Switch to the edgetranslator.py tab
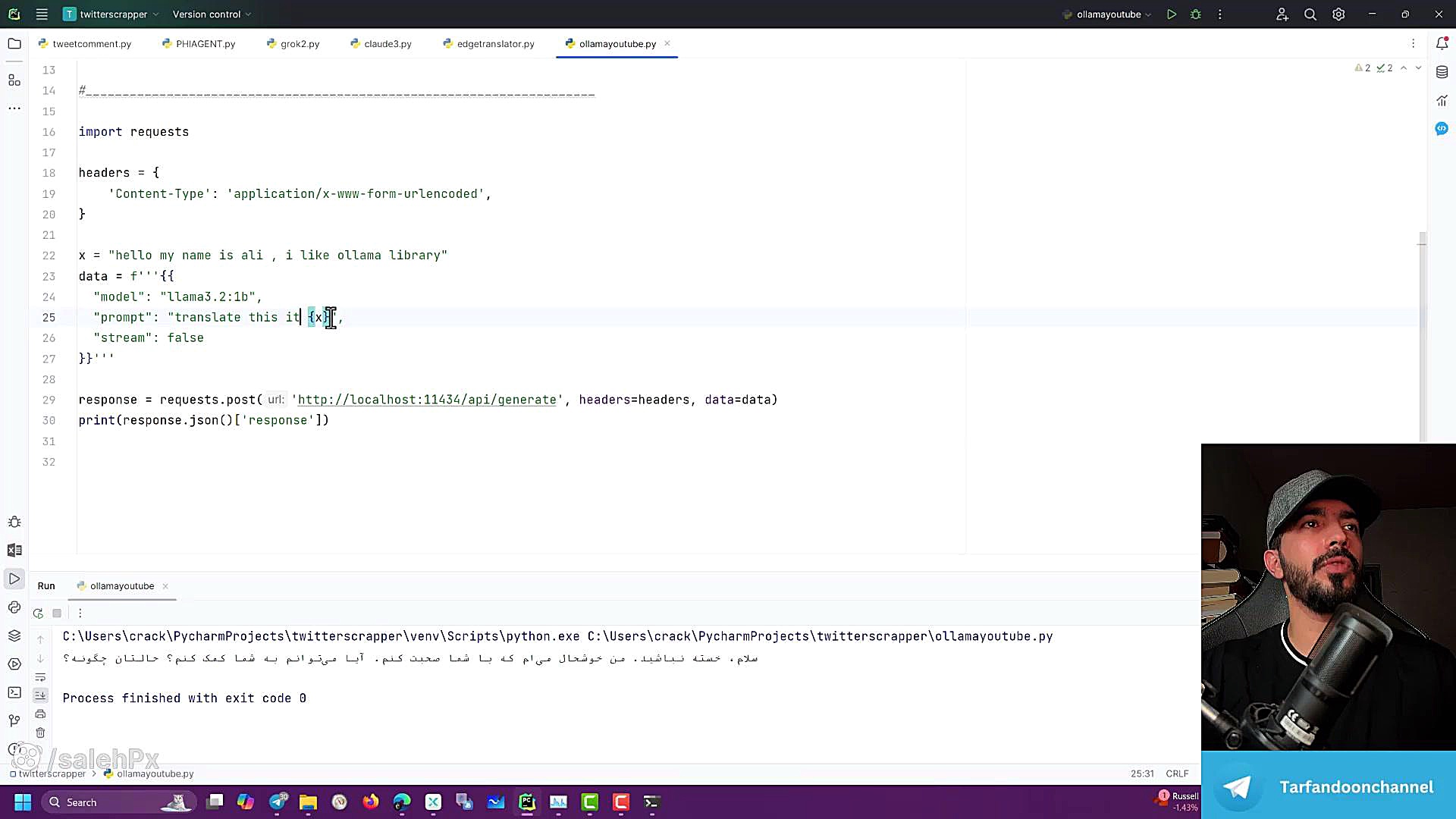The height and width of the screenshot is (819, 1456). 494,44
